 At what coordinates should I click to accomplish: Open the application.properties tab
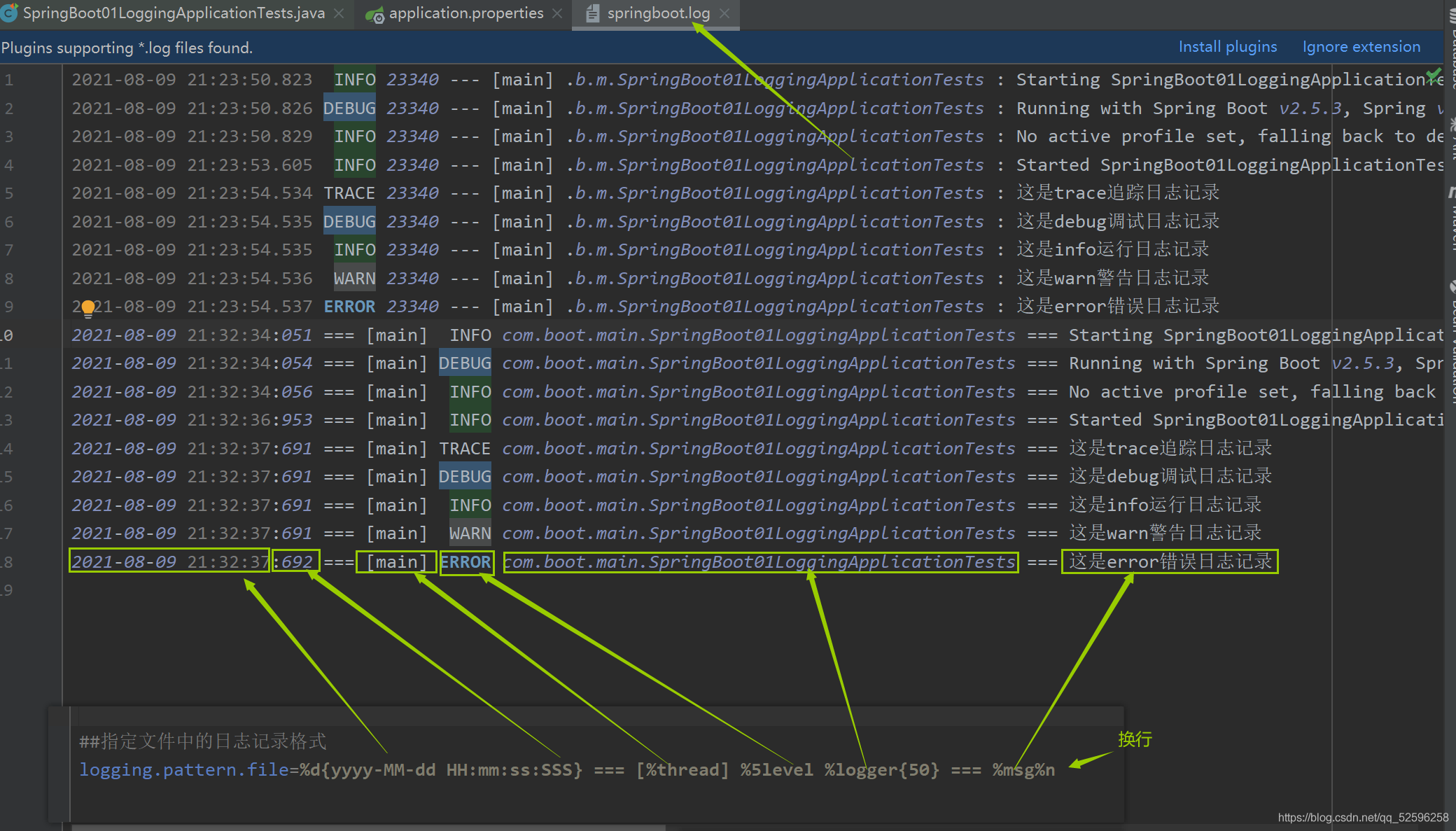tap(466, 13)
